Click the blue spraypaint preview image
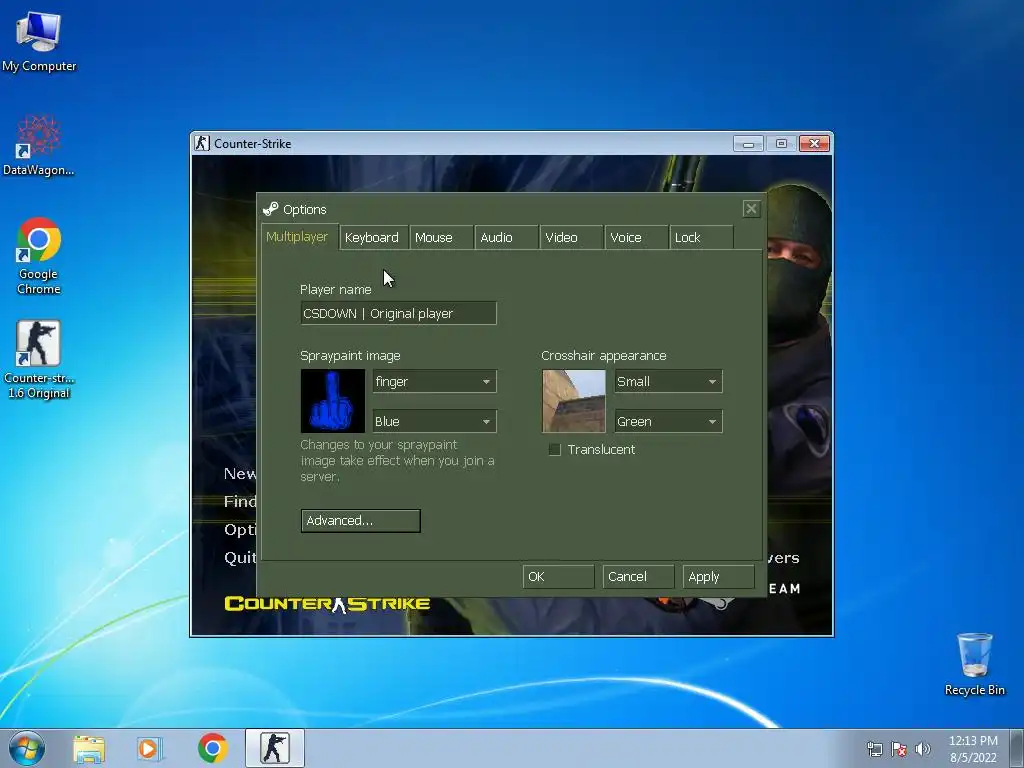The image size is (1024, 768). tap(333, 401)
